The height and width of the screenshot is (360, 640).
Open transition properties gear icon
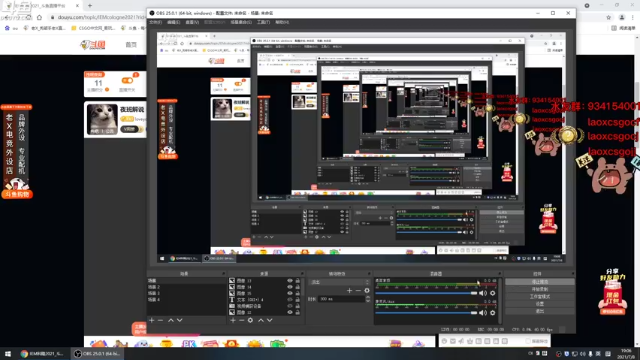coord(367,290)
